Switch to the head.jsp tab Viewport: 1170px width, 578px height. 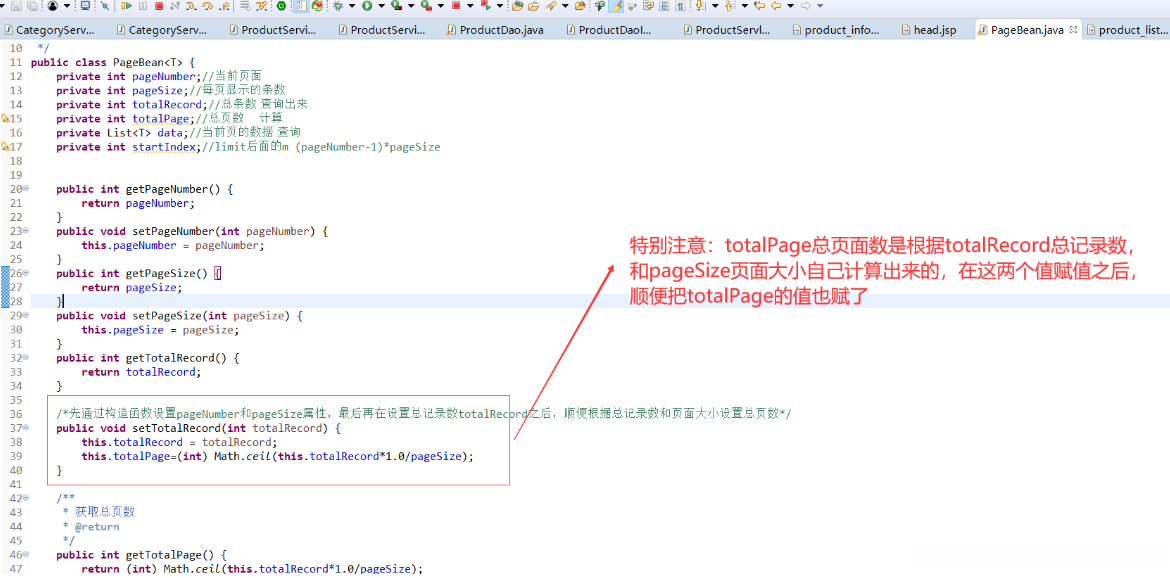[930, 31]
